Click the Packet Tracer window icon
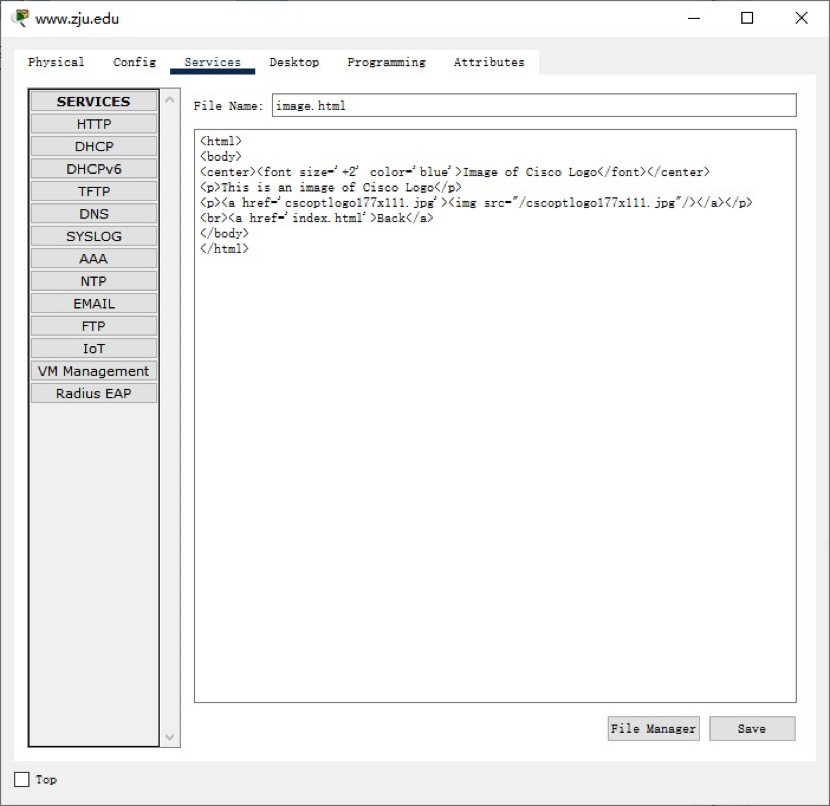830x806 pixels. (x=20, y=18)
